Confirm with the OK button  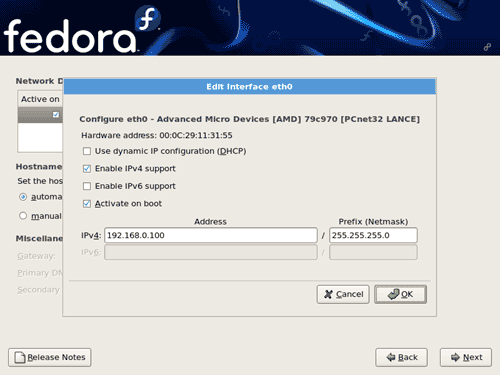tap(400, 294)
